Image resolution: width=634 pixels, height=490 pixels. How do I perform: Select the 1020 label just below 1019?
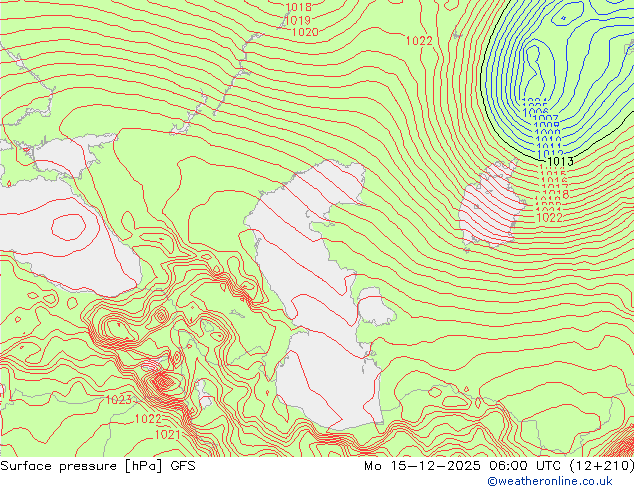point(305,32)
